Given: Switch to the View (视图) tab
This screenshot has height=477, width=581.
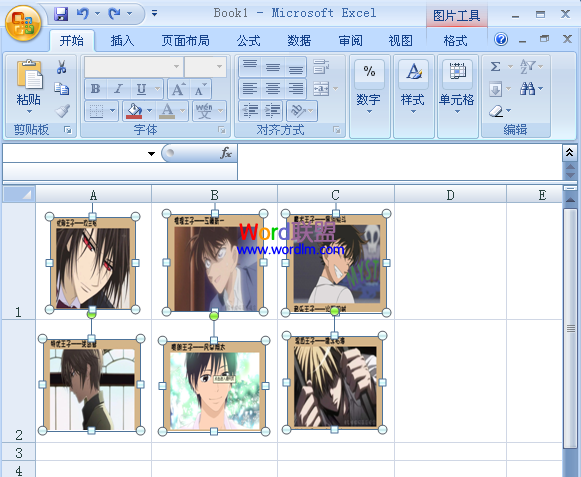Looking at the screenshot, I should [401, 40].
